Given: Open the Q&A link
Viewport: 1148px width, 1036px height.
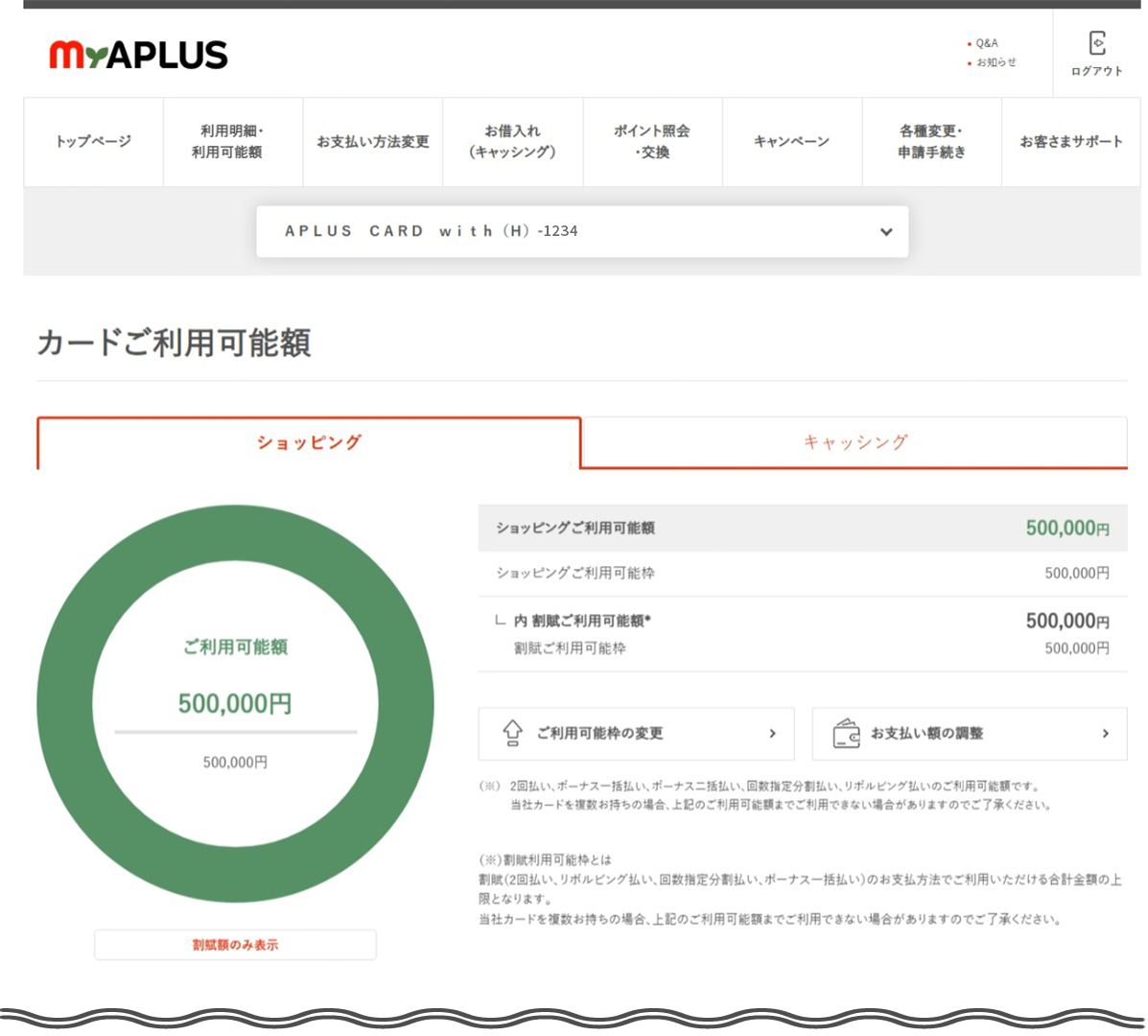Looking at the screenshot, I should [987, 43].
